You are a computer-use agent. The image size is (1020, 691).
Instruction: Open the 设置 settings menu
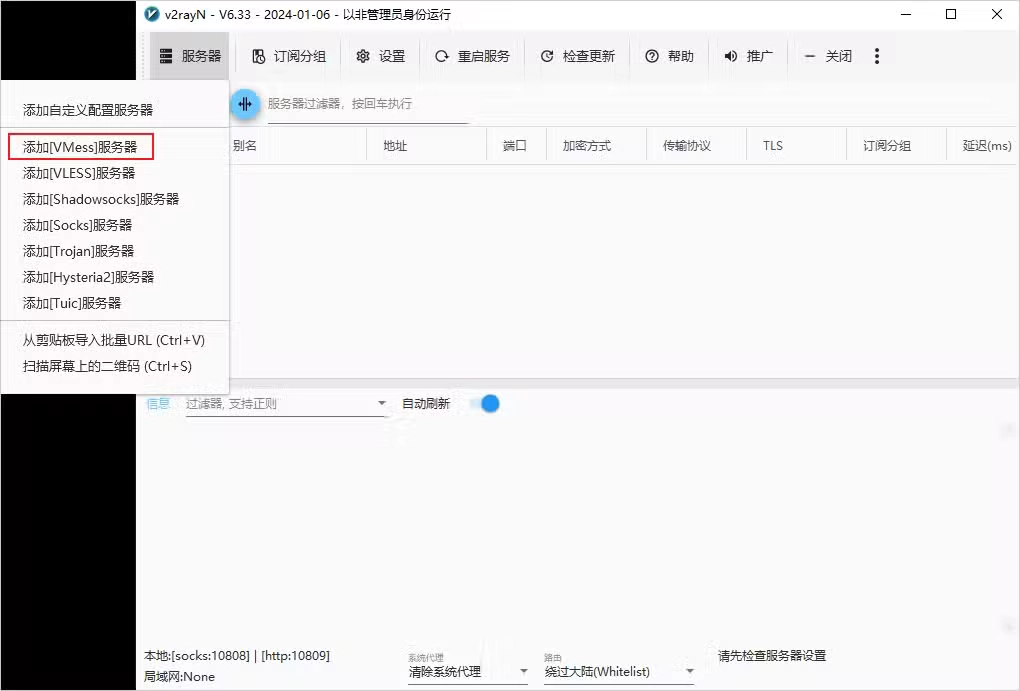[380, 55]
